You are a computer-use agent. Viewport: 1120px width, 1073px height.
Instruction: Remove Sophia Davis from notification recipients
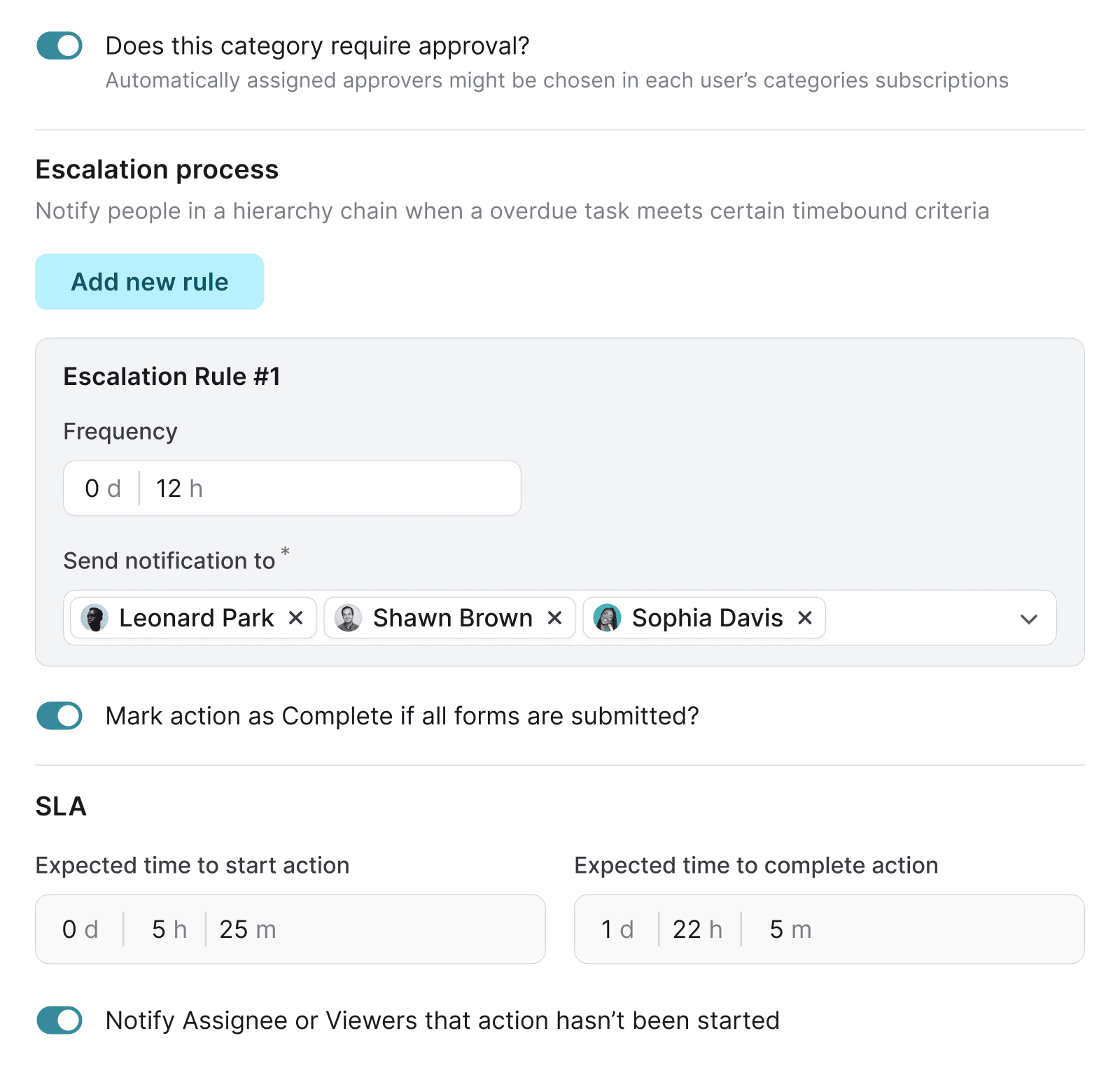coord(805,618)
